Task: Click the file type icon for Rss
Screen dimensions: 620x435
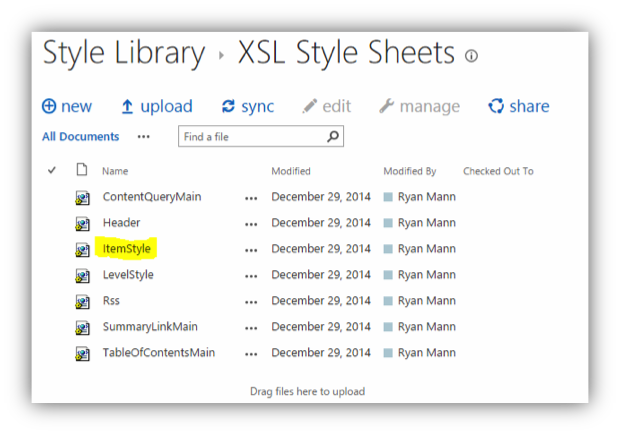Action: [x=82, y=302]
